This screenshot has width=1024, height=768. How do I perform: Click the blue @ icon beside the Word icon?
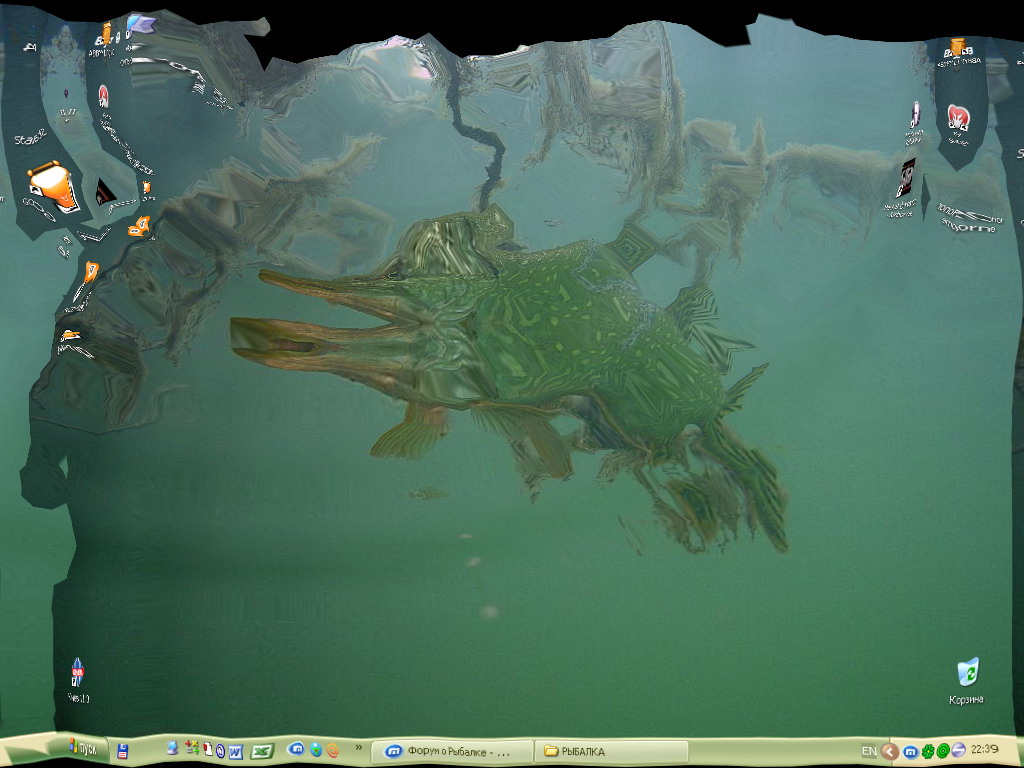click(x=220, y=750)
